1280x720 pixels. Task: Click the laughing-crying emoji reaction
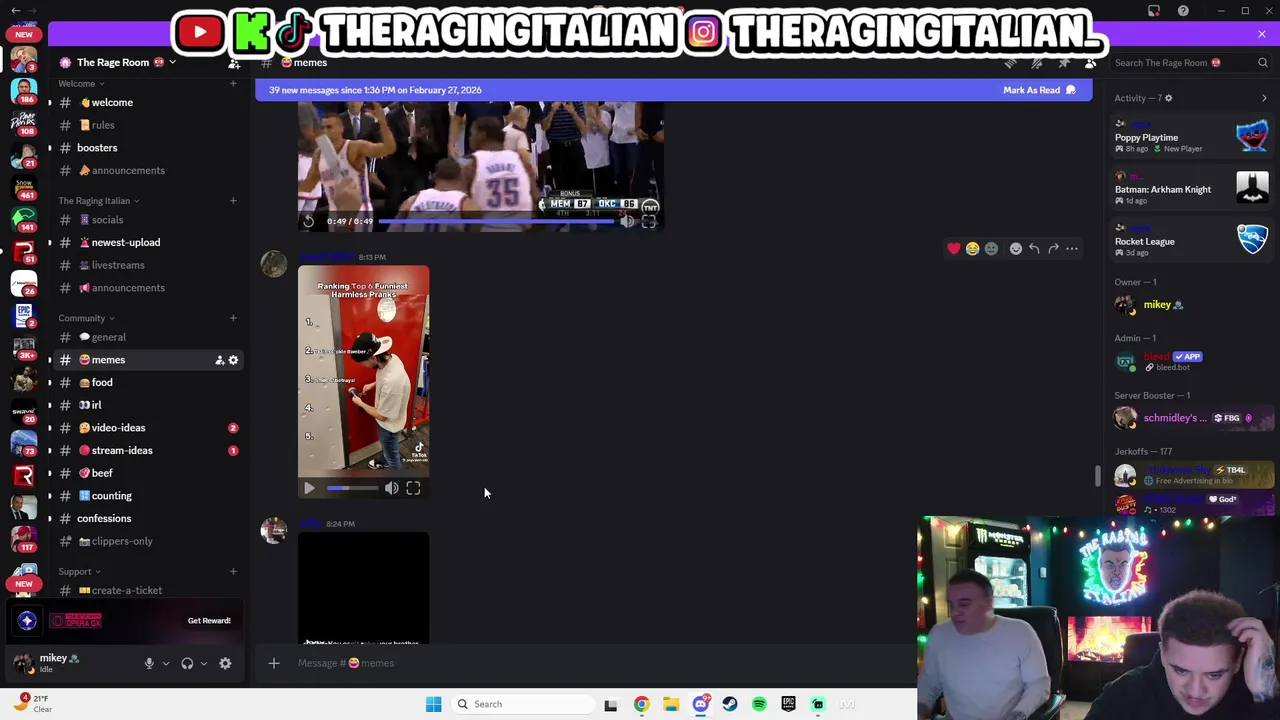972,248
